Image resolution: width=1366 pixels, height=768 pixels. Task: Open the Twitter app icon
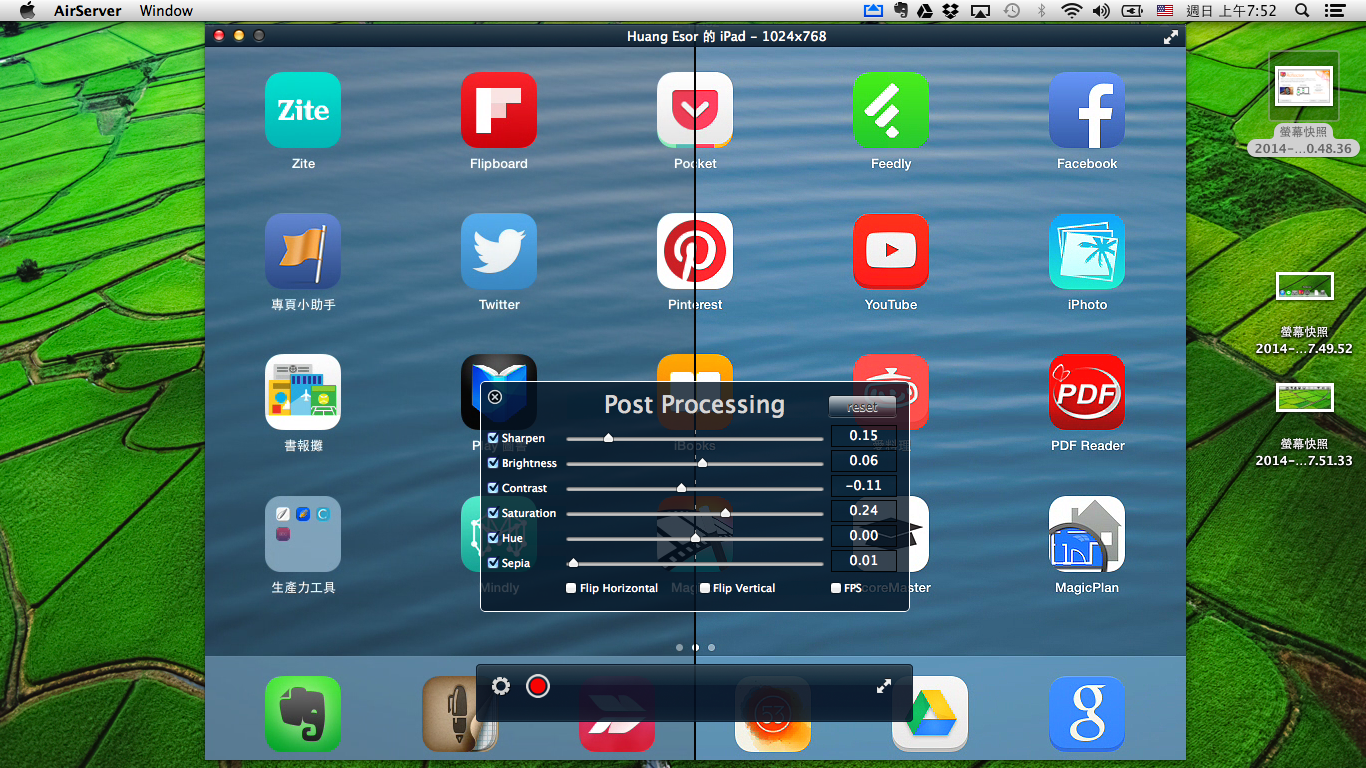point(499,251)
